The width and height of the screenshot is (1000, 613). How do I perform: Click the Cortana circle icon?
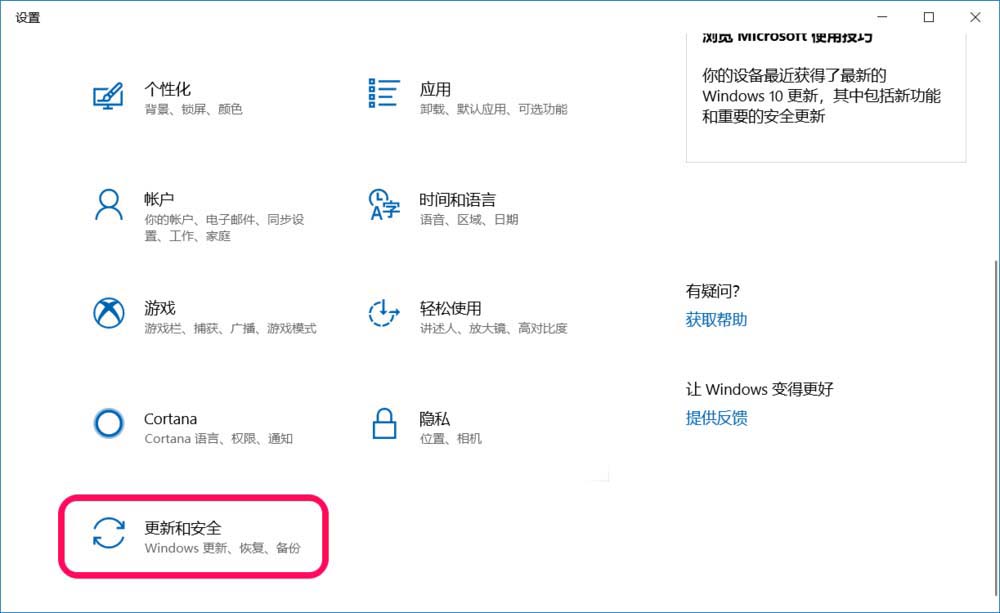[108, 424]
